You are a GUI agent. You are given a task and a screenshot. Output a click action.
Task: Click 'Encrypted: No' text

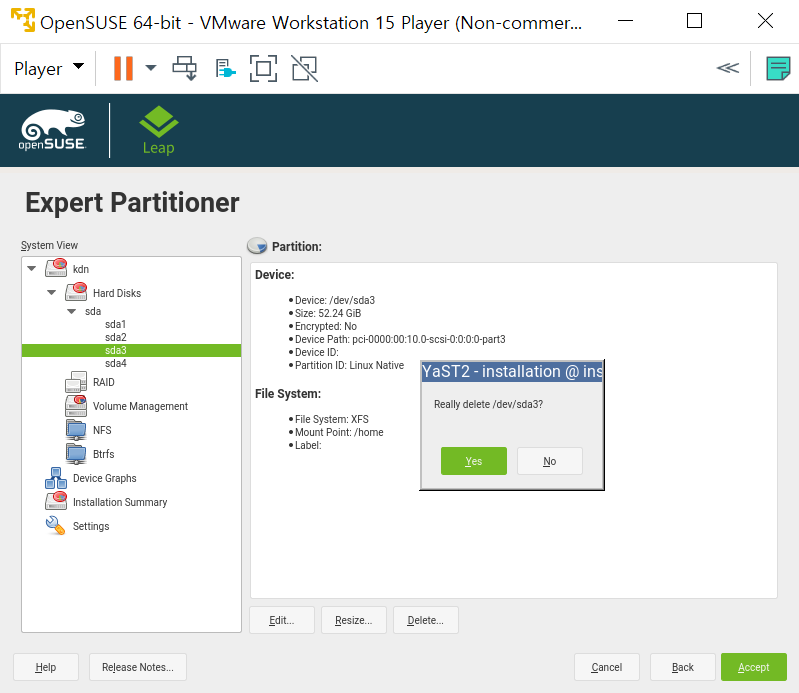(x=326, y=326)
